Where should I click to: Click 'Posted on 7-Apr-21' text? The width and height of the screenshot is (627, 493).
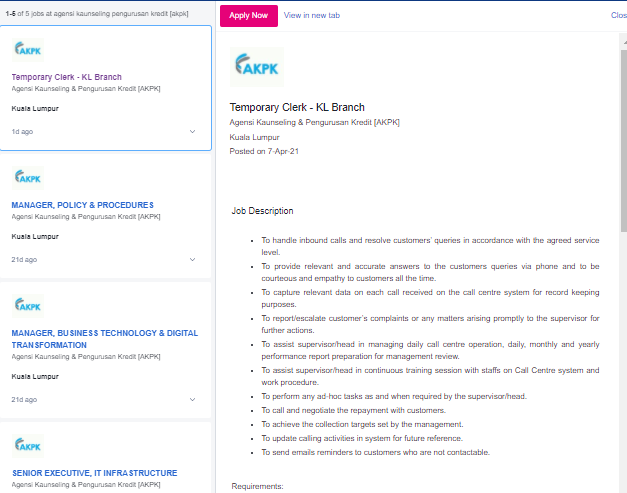[264, 151]
